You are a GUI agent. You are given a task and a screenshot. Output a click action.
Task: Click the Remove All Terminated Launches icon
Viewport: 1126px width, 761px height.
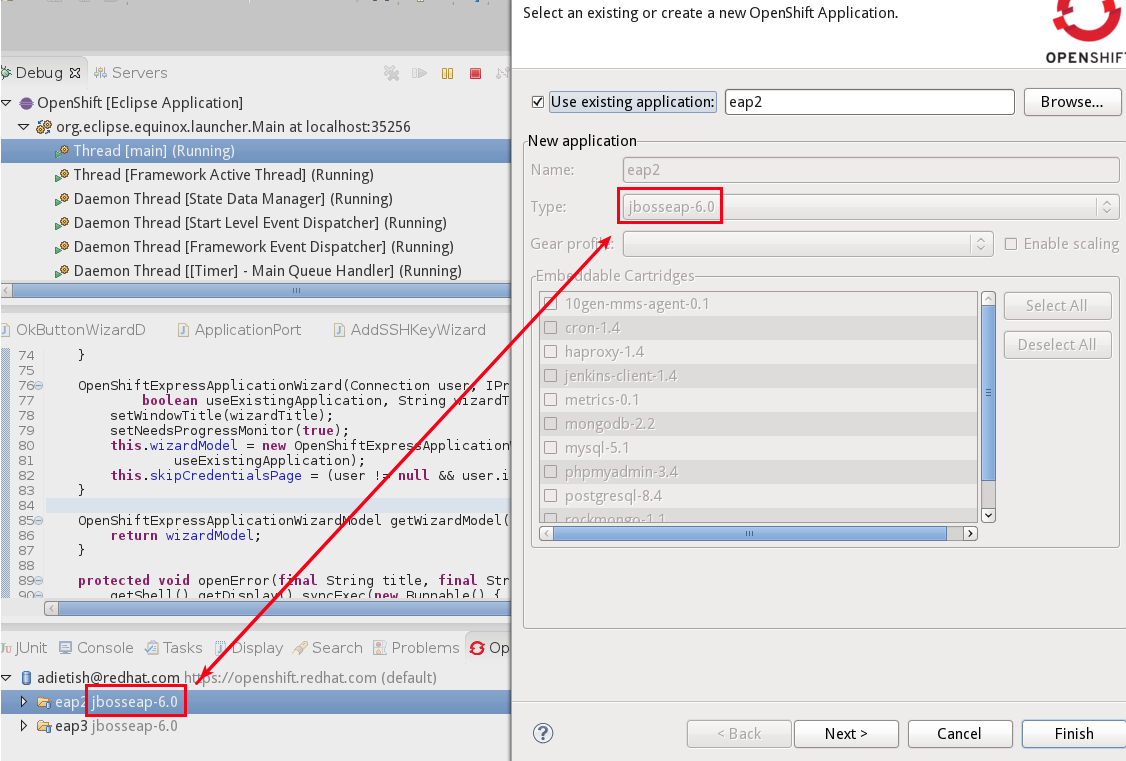391,73
